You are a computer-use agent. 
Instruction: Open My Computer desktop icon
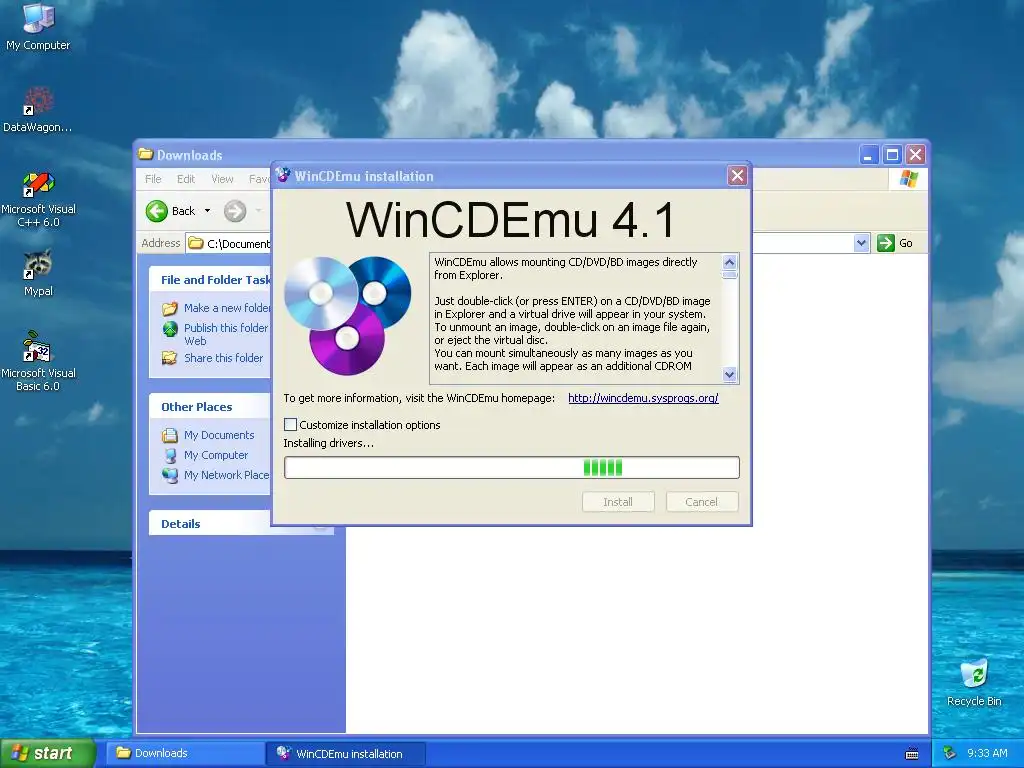38,26
